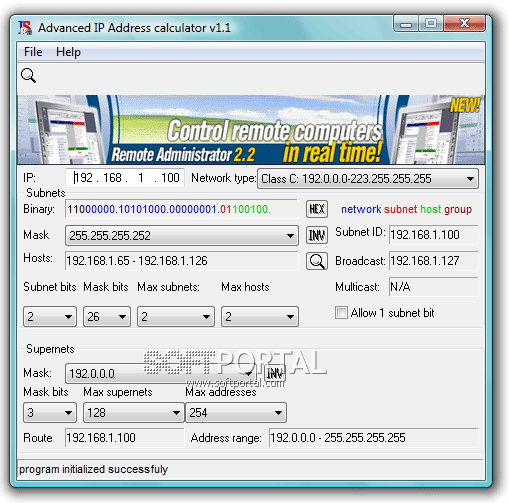Viewport: 509px width, 503px height.
Task: Click the Route field 192.168.1.100
Action: 125,438
